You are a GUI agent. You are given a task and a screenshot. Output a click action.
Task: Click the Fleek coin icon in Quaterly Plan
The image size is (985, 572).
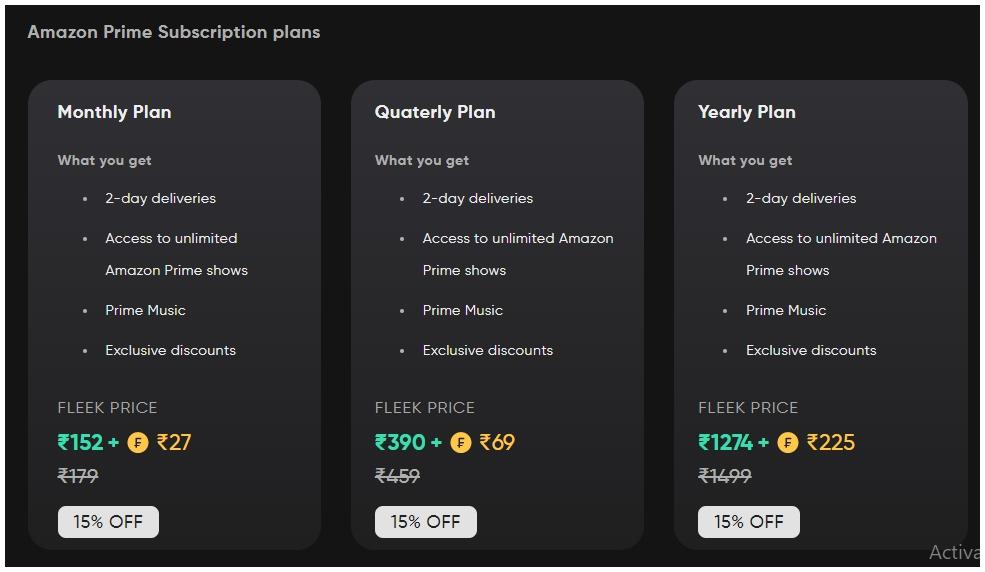click(x=460, y=443)
